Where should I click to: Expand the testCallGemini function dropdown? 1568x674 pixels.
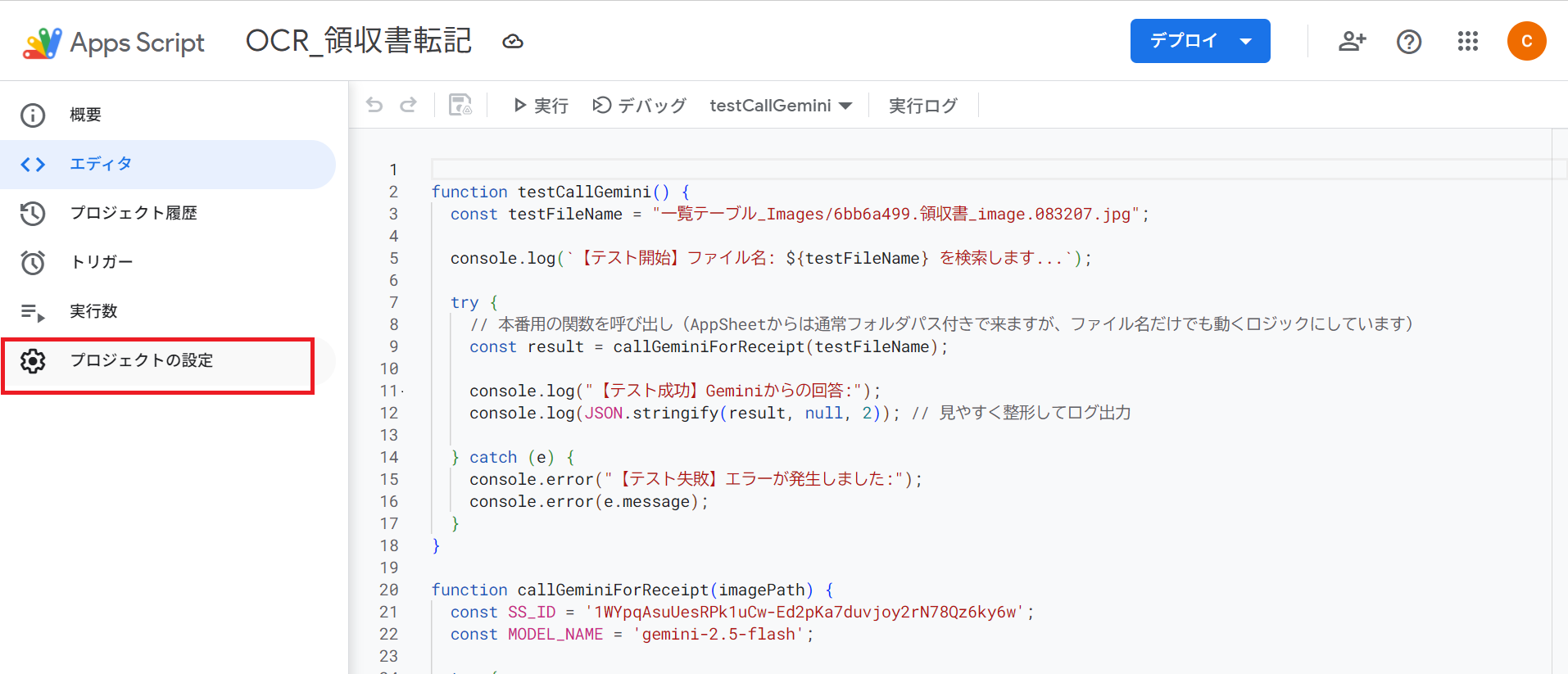tap(781, 106)
